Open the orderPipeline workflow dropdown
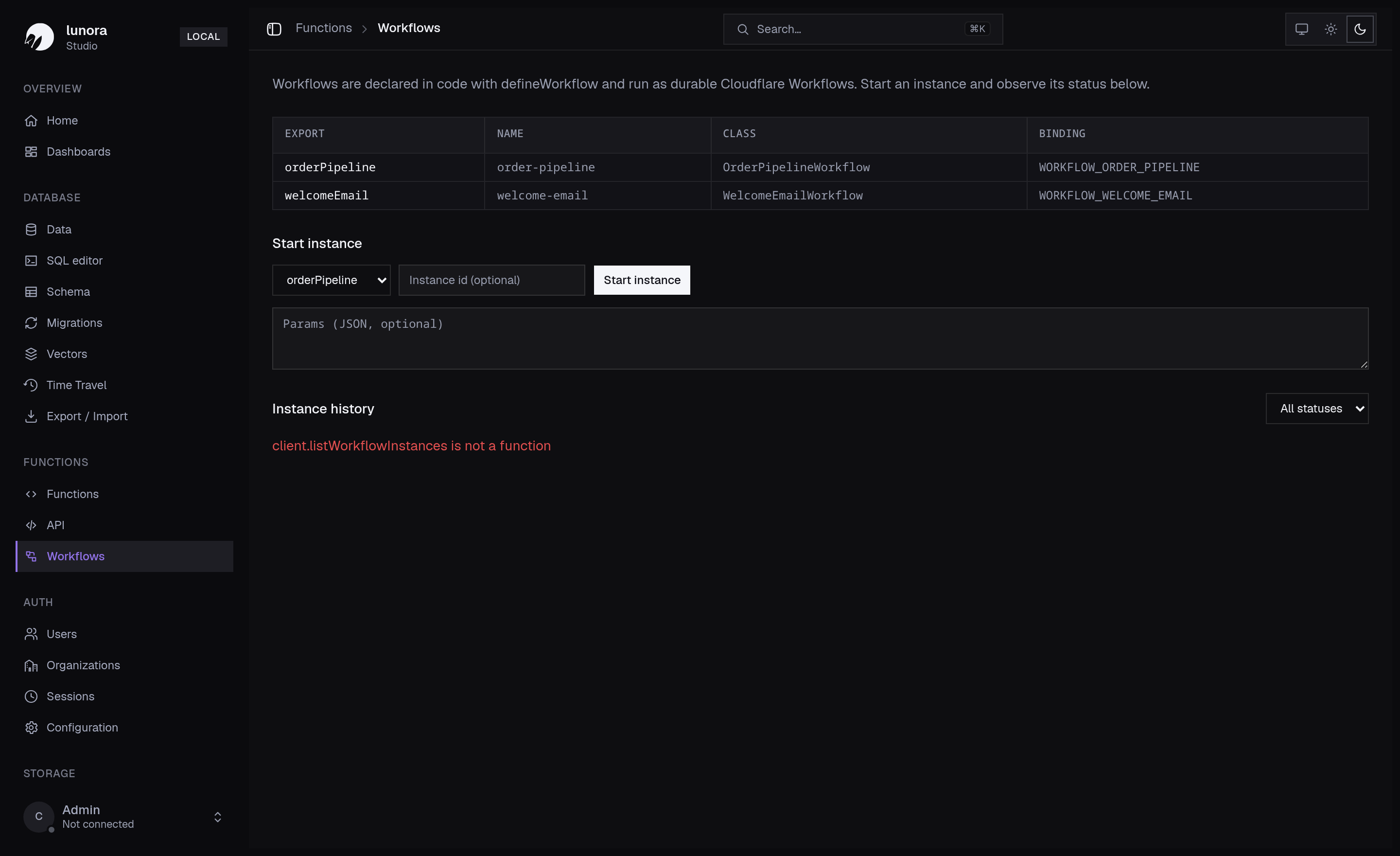 pos(331,280)
